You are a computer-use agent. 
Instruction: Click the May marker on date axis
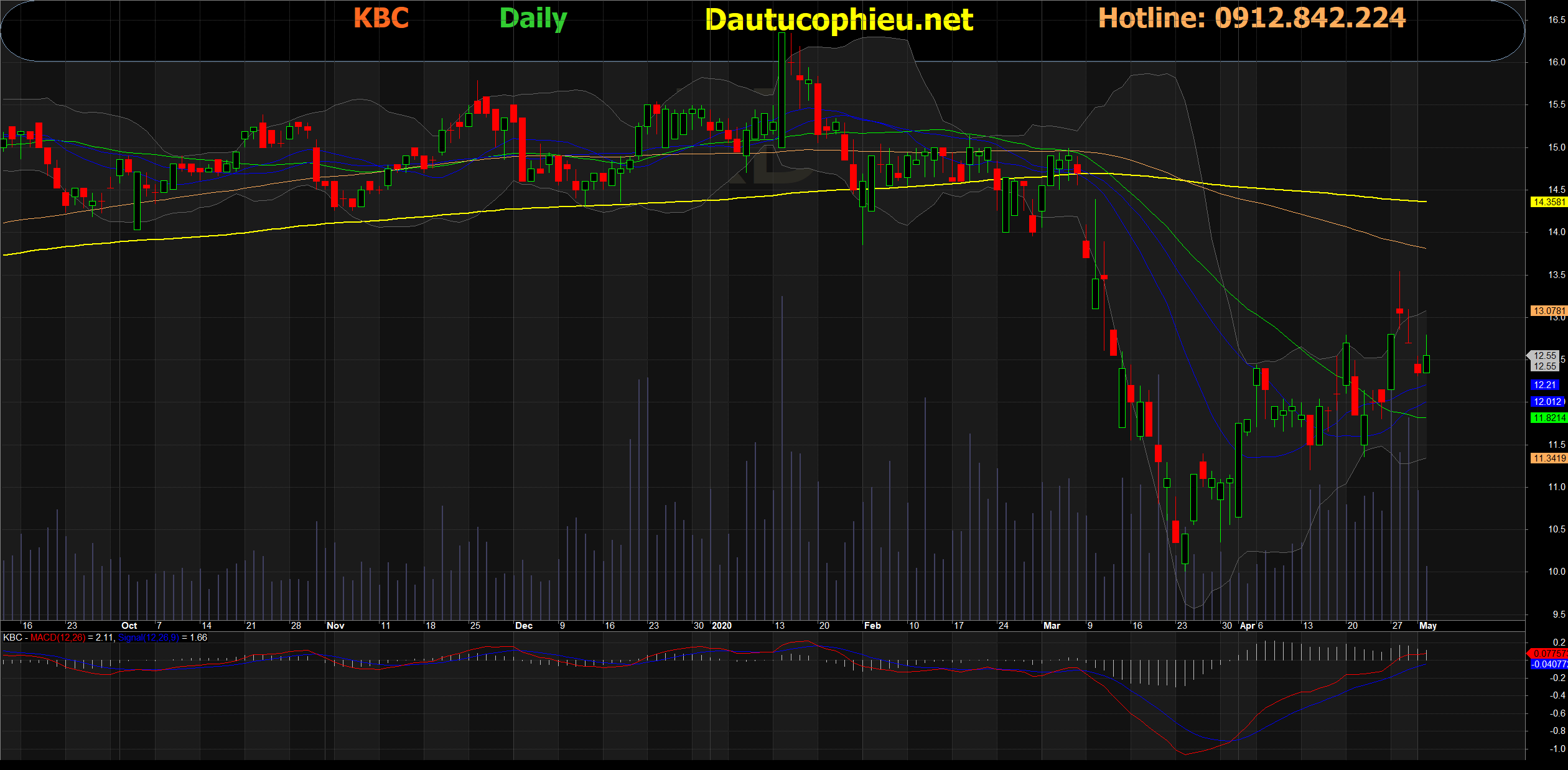pyautogui.click(x=1427, y=626)
